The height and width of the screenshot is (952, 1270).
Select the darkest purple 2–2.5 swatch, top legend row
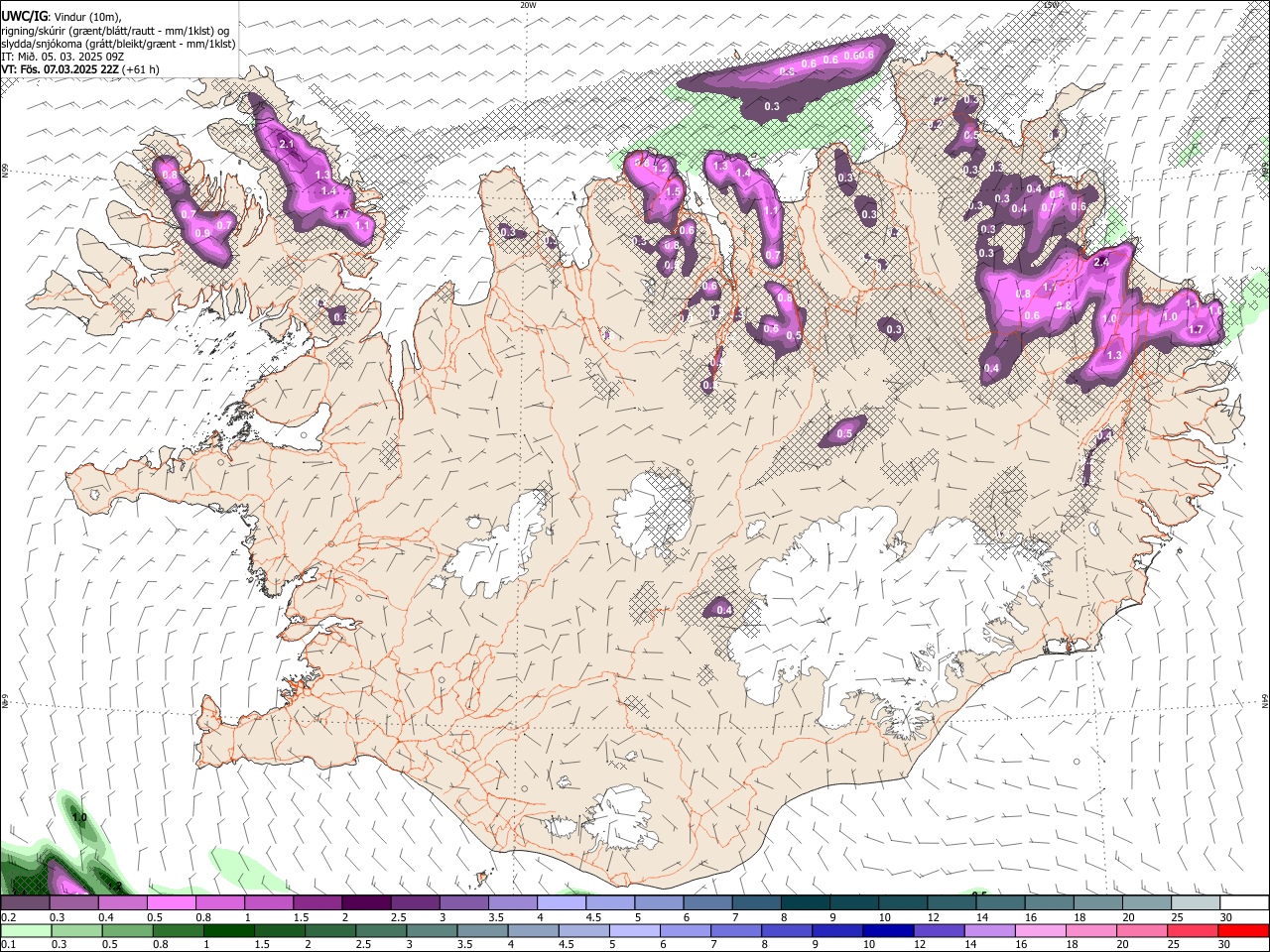tap(365, 903)
